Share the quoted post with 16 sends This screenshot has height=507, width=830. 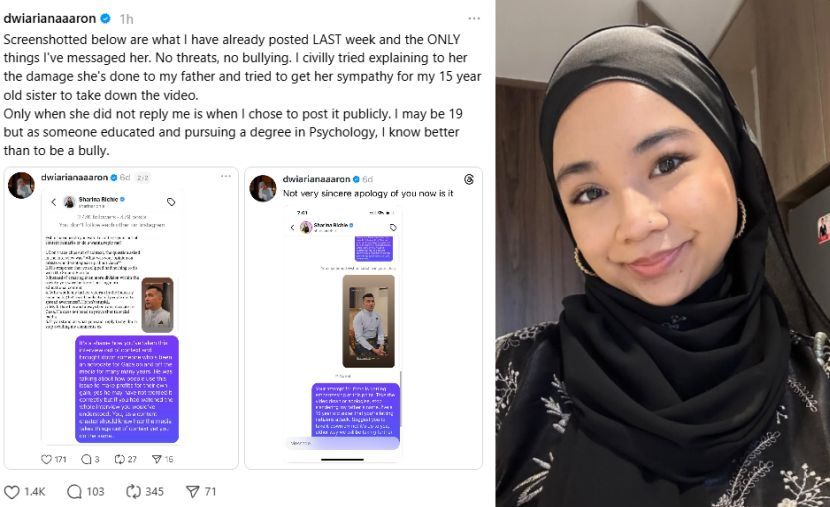coord(157,459)
